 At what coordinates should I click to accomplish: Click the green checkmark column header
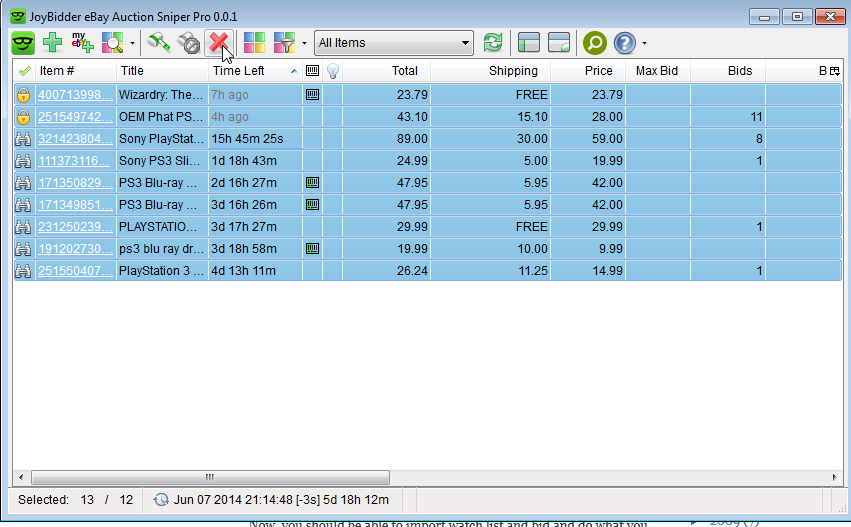pos(24,71)
